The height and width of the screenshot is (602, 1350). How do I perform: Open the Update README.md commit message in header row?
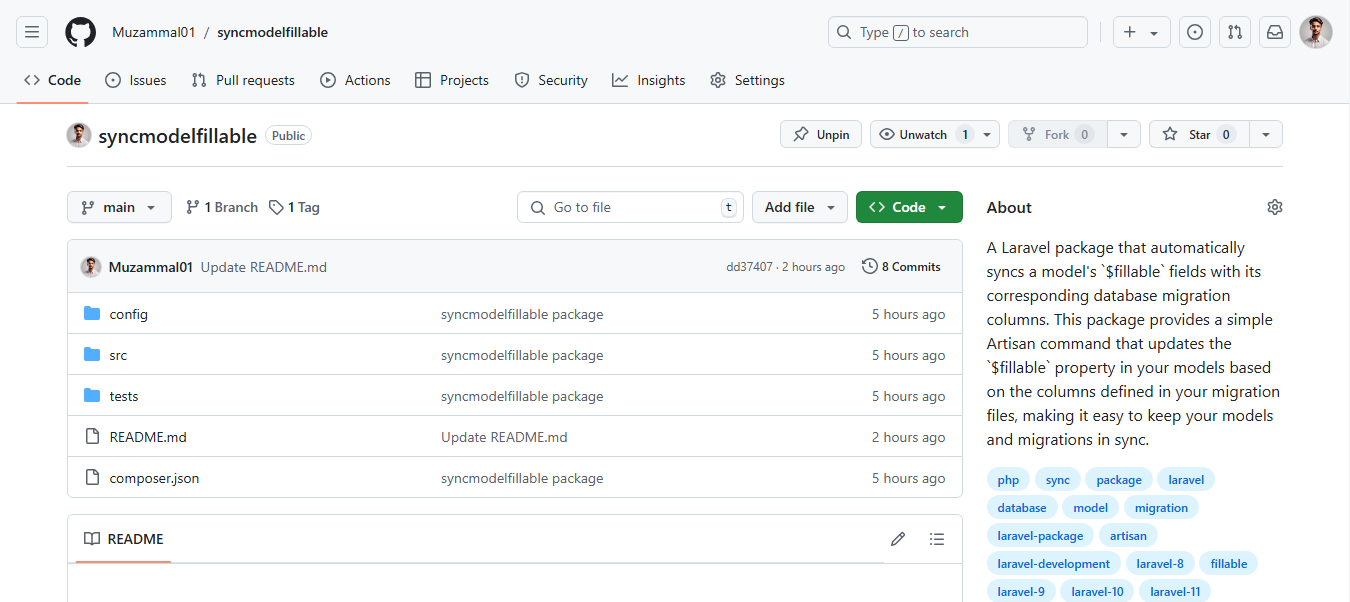point(264,267)
